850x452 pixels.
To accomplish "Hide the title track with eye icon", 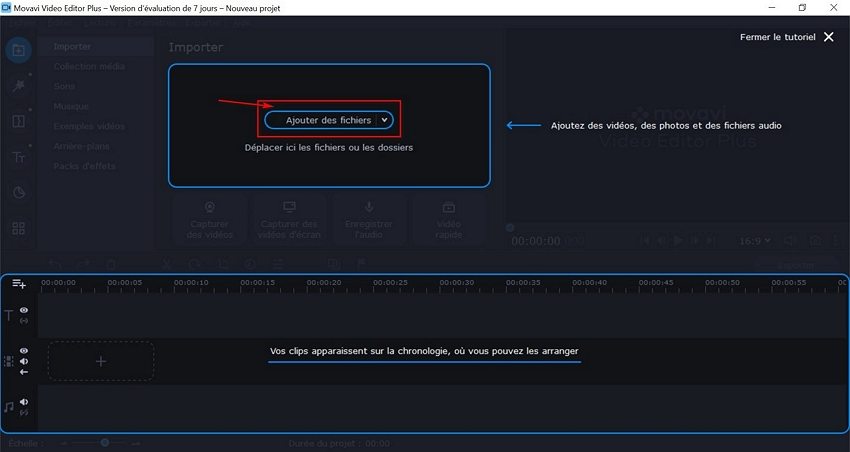I will [24, 311].
